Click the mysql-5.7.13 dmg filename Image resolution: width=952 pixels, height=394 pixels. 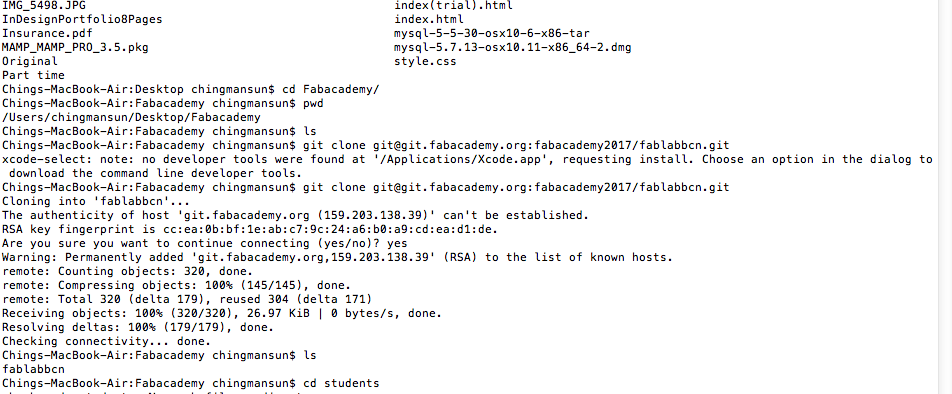pyautogui.click(x=512, y=47)
